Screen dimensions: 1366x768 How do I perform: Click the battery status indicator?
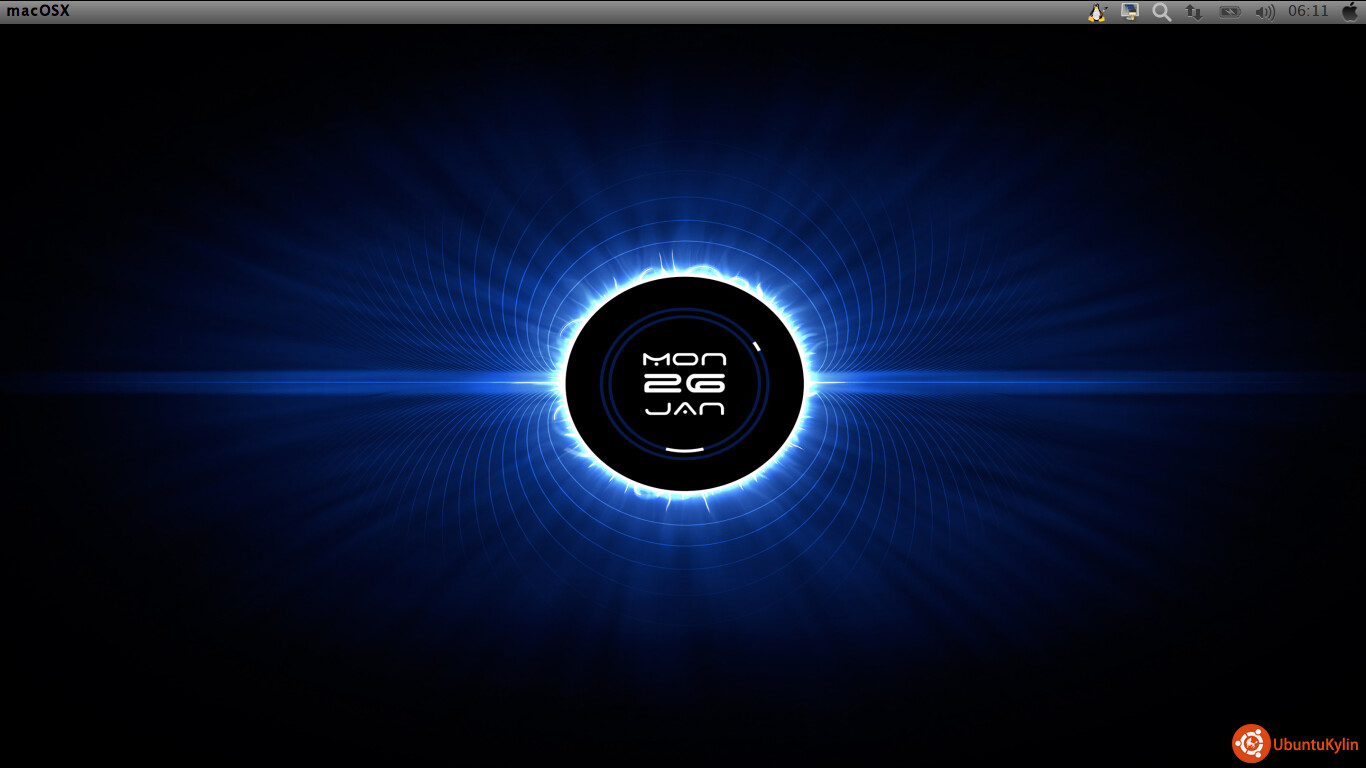coord(1229,12)
